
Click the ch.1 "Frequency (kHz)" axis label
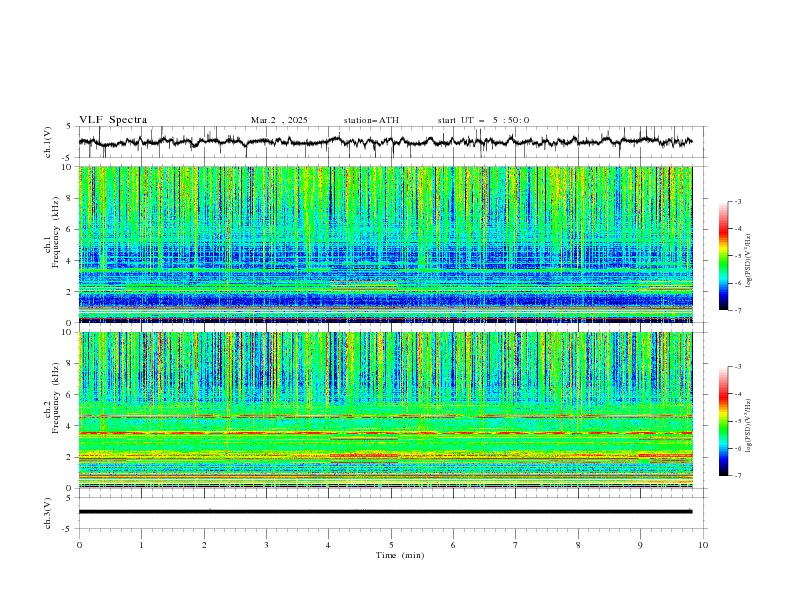[x=56, y=233]
